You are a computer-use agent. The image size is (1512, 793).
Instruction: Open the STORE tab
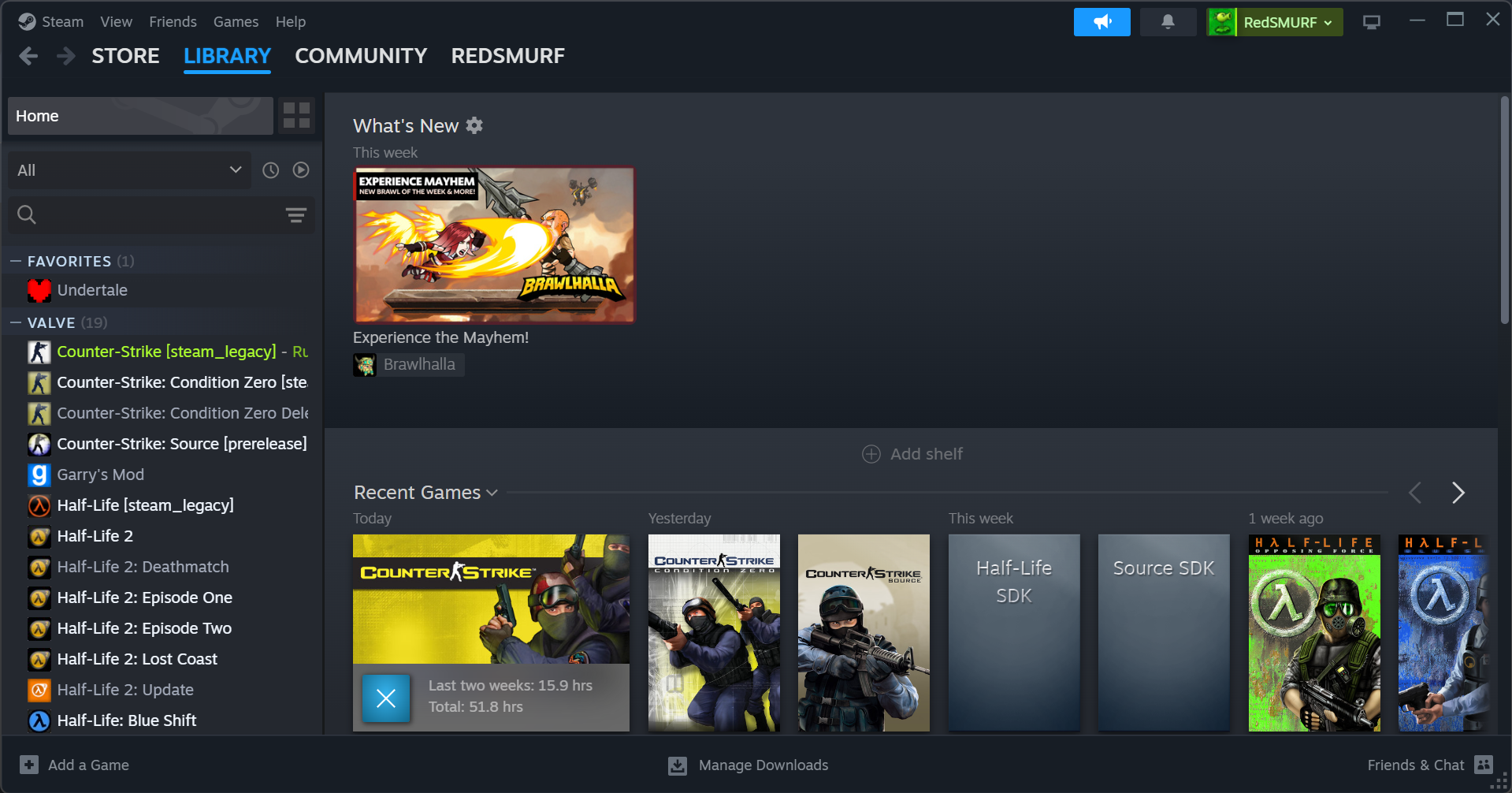[x=125, y=56]
